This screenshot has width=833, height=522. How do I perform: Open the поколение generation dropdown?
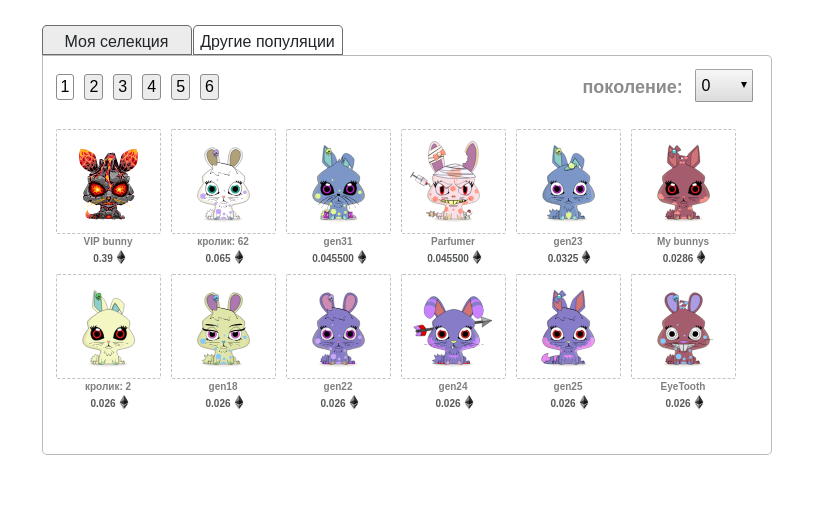pyautogui.click(x=724, y=85)
